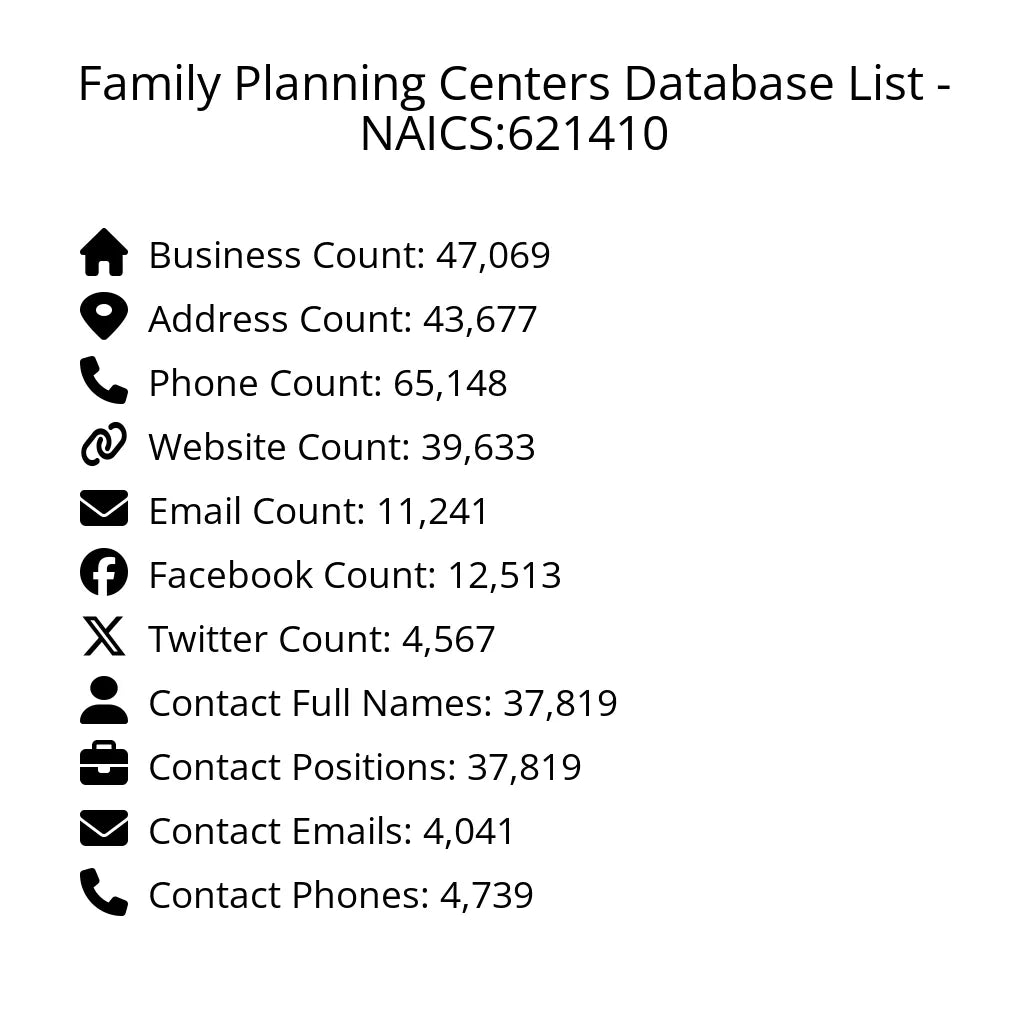This screenshot has width=1024, height=1024.
Task: Click the Facebook logo icon
Action: 104,573
